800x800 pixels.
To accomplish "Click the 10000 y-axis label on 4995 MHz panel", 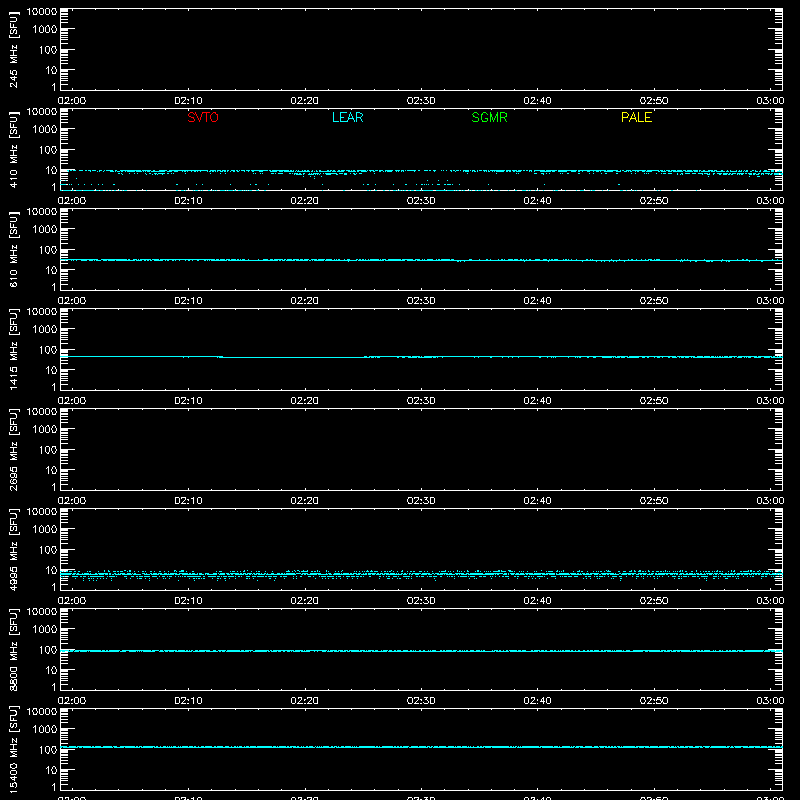I will point(42,512).
